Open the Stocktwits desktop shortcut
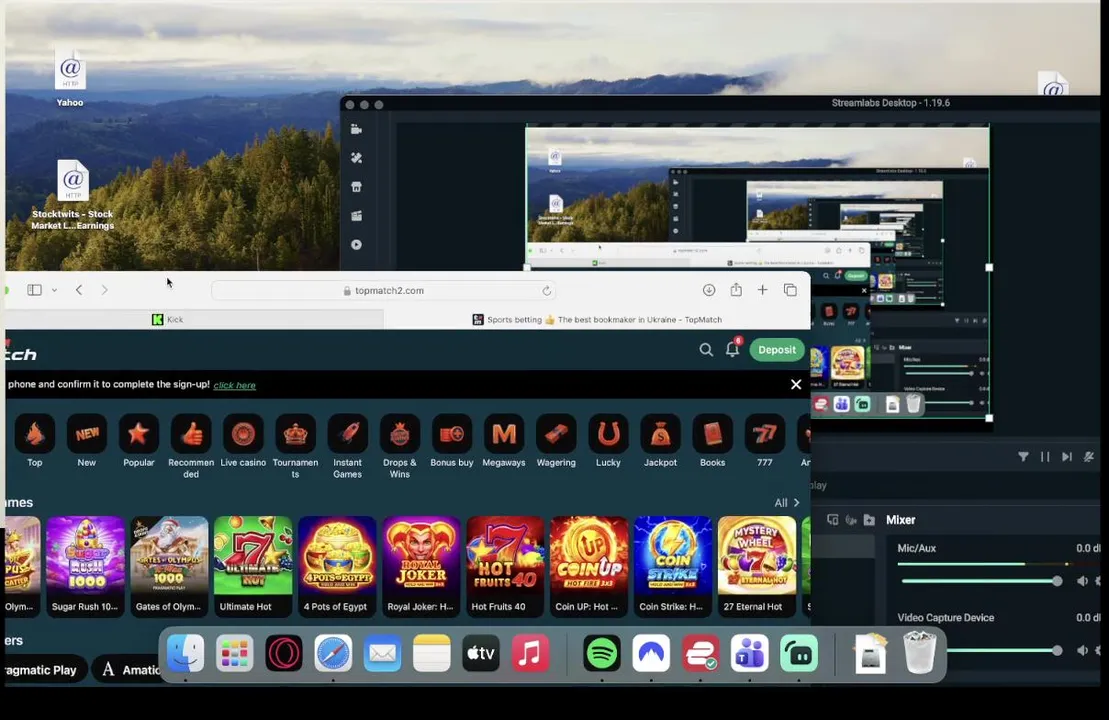The width and height of the screenshot is (1109, 720). coord(72,196)
